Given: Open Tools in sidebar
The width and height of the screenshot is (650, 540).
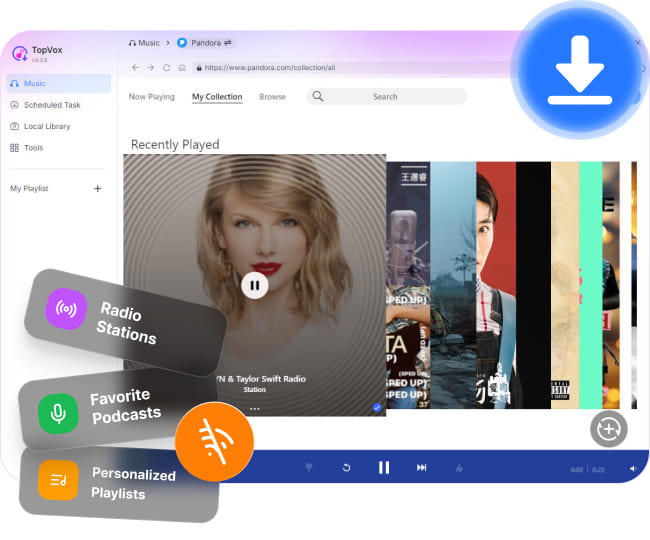Looking at the screenshot, I should 27,148.
